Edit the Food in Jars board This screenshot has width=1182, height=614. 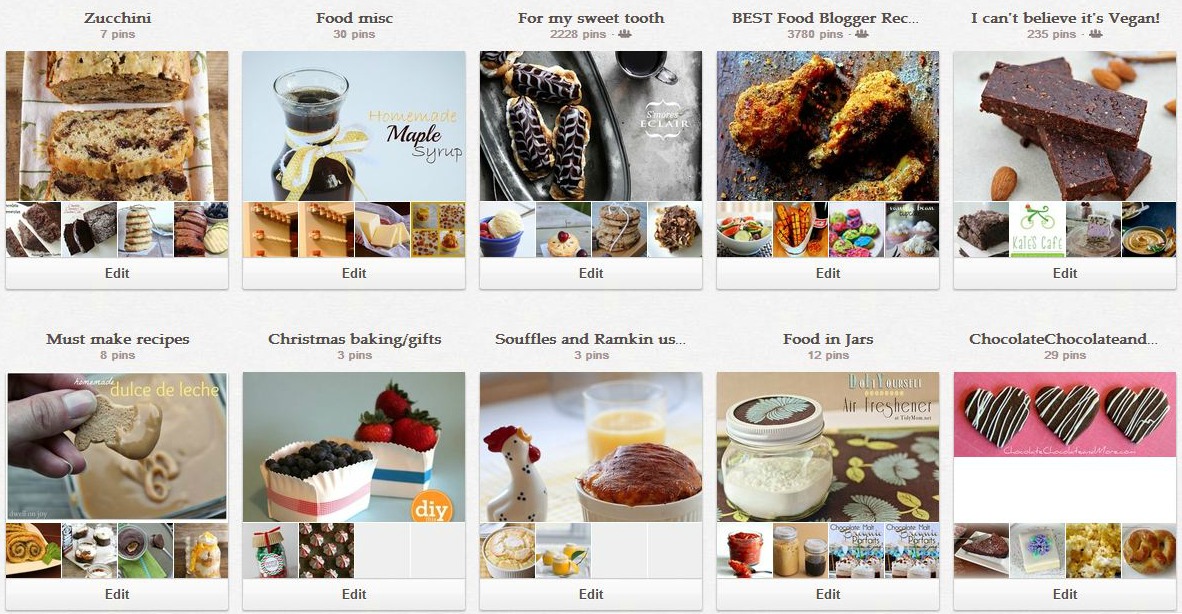[828, 594]
